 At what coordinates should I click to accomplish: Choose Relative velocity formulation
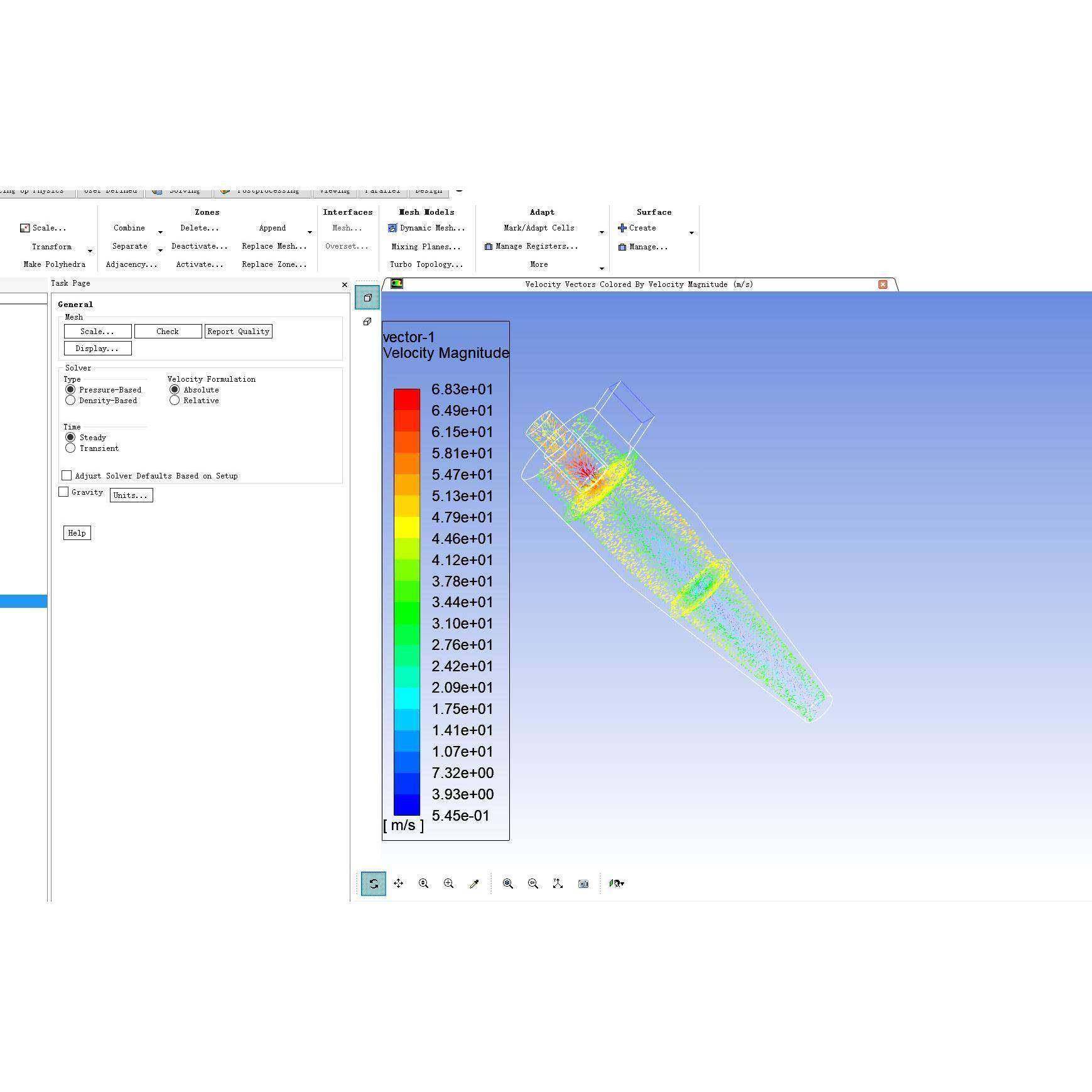[175, 401]
